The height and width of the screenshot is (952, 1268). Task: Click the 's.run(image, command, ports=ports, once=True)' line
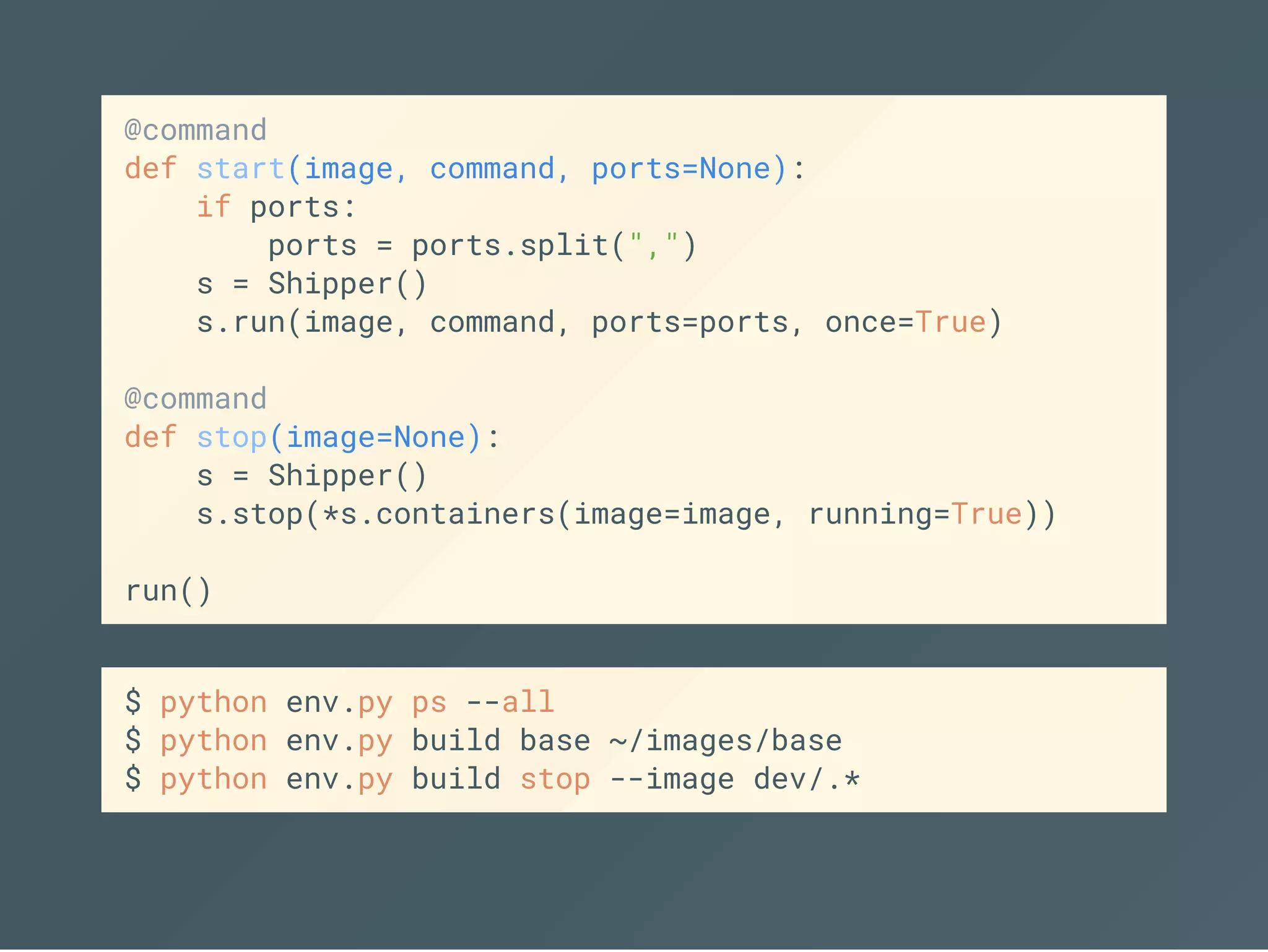coord(599,322)
